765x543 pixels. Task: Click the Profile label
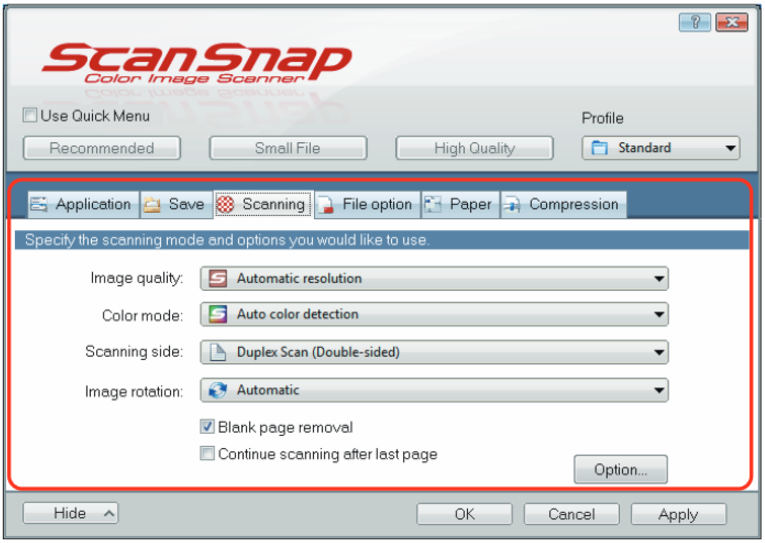[603, 118]
